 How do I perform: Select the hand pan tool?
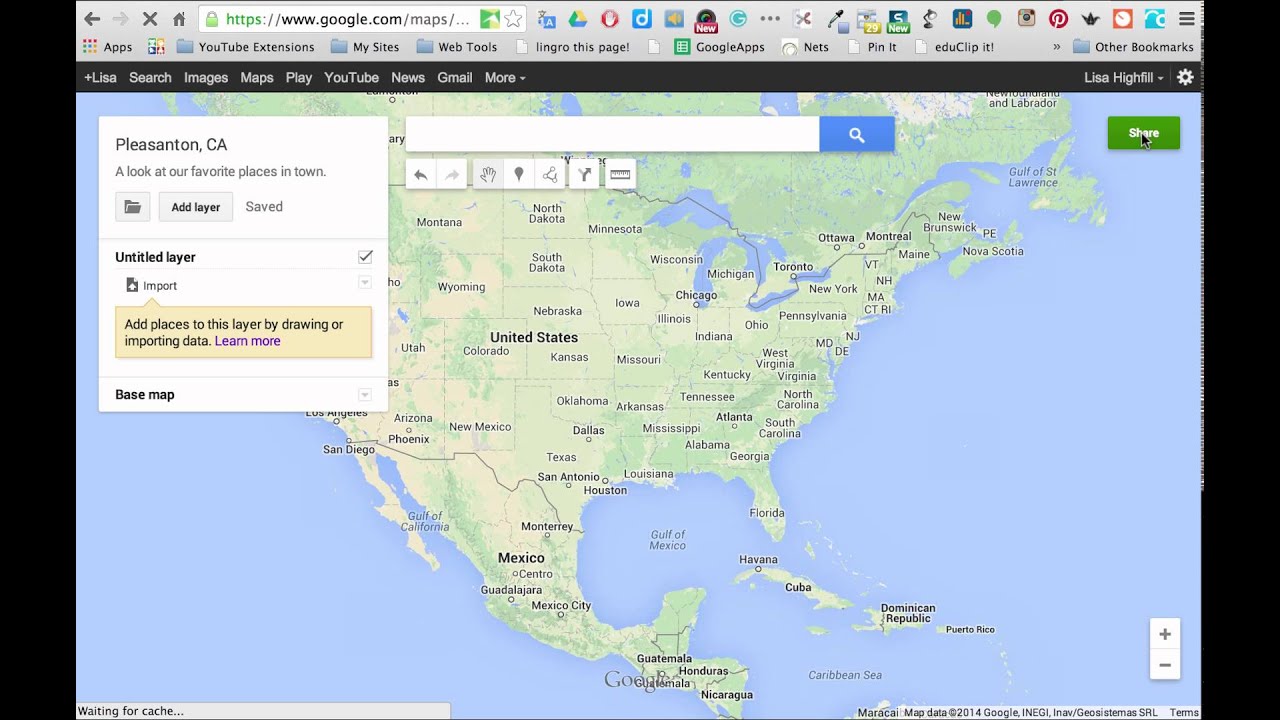[x=487, y=175]
